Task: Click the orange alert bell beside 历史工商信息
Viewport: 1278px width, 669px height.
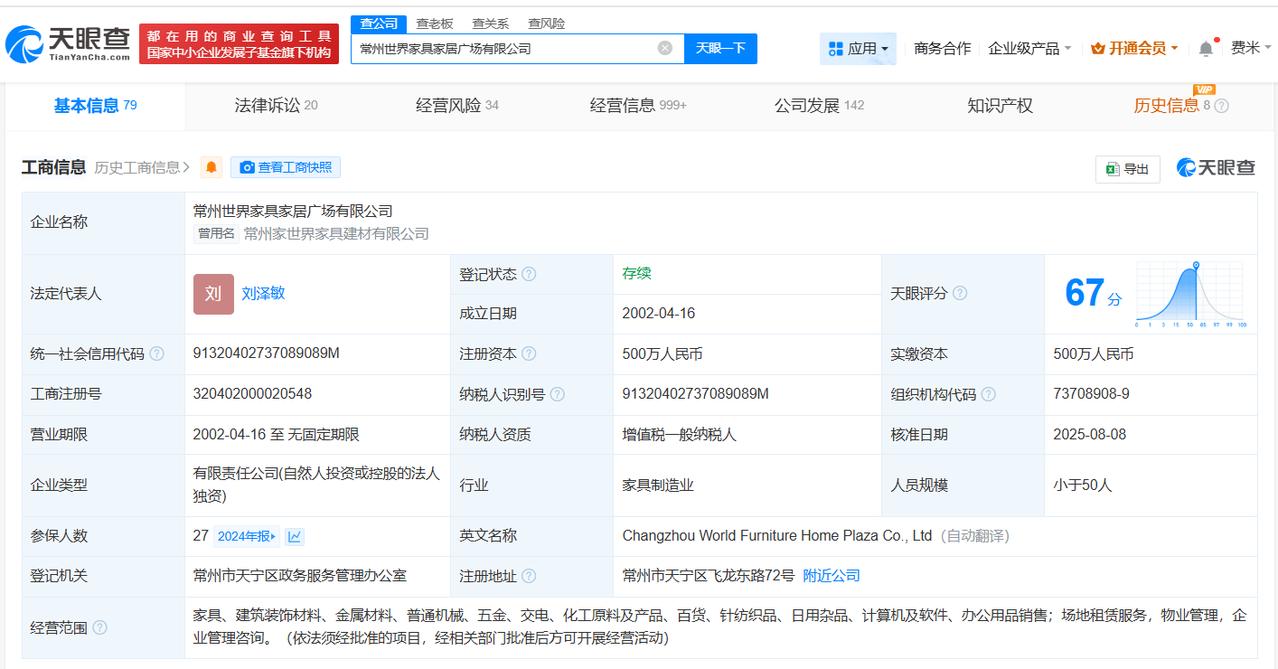Action: click(211, 167)
